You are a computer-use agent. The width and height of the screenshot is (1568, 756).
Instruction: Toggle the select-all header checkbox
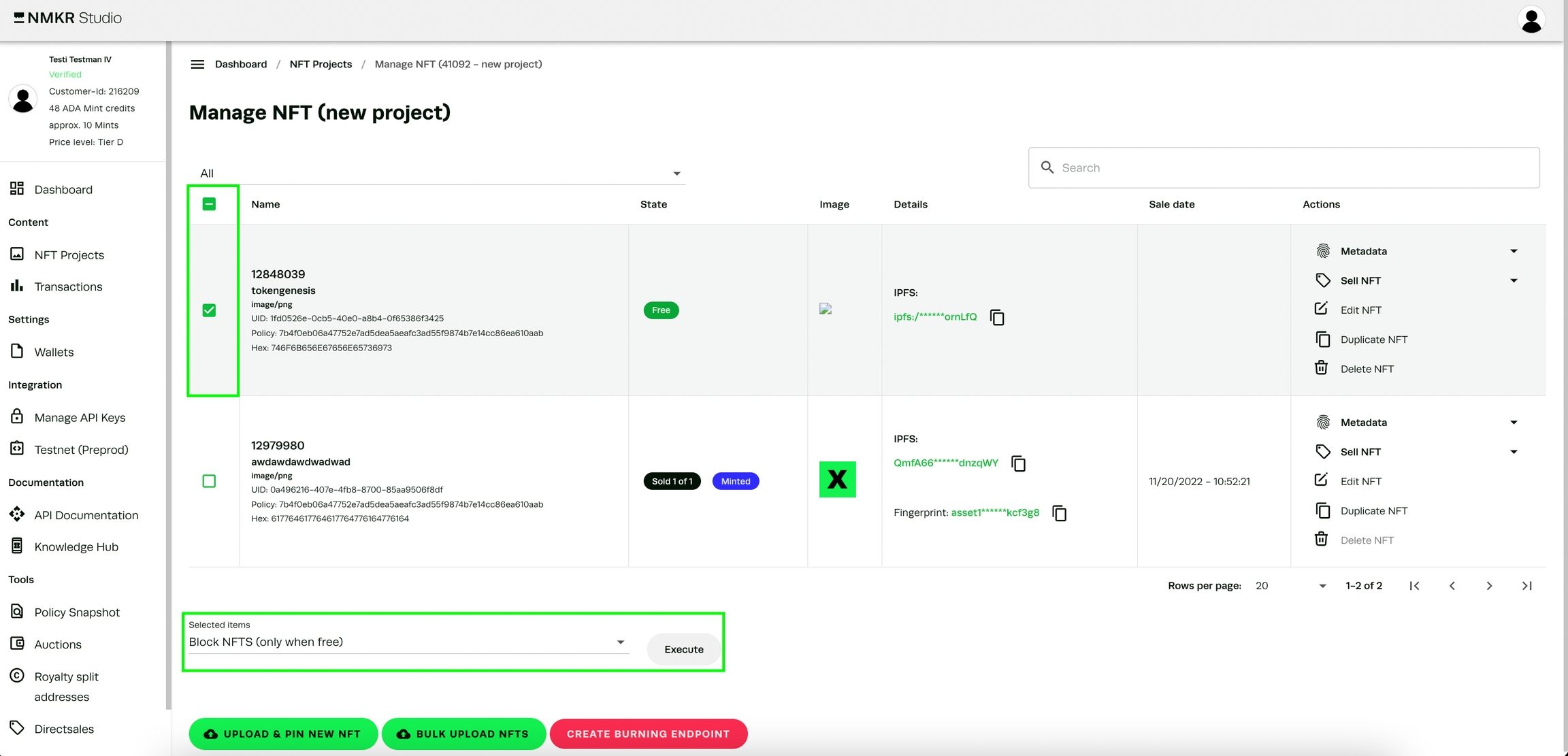[209, 204]
